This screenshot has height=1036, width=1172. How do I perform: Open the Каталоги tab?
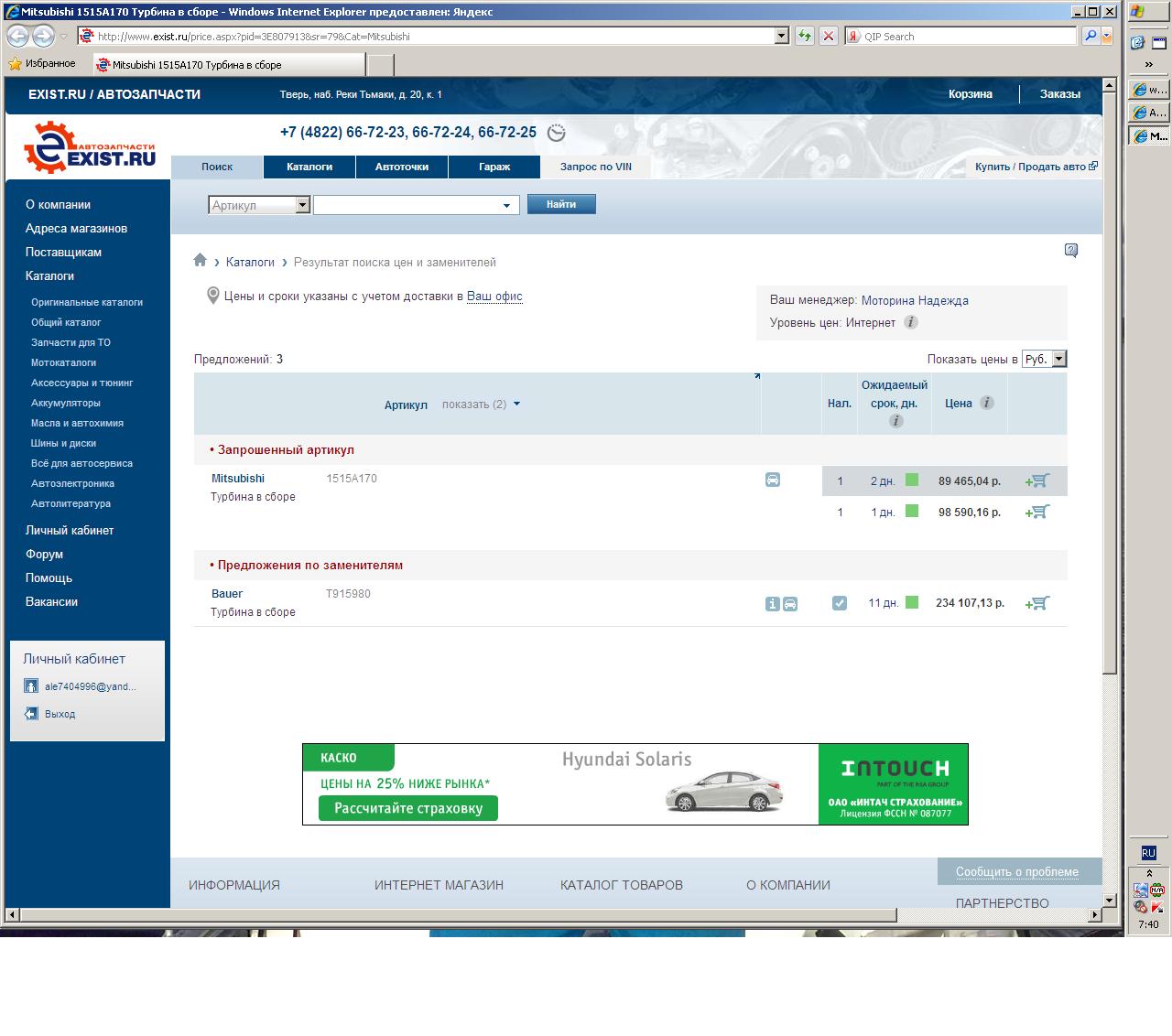point(309,167)
